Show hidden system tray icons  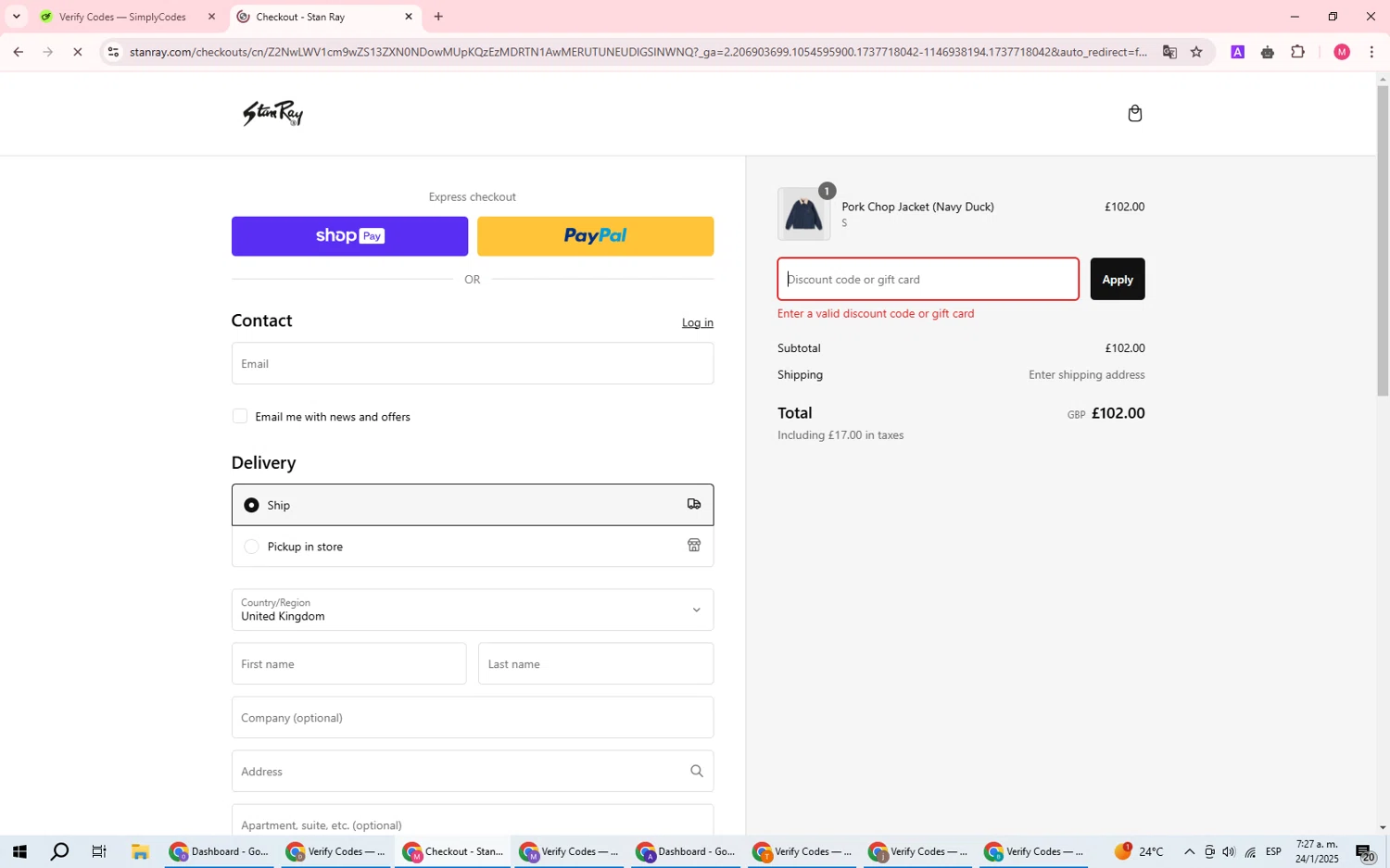point(1189,851)
